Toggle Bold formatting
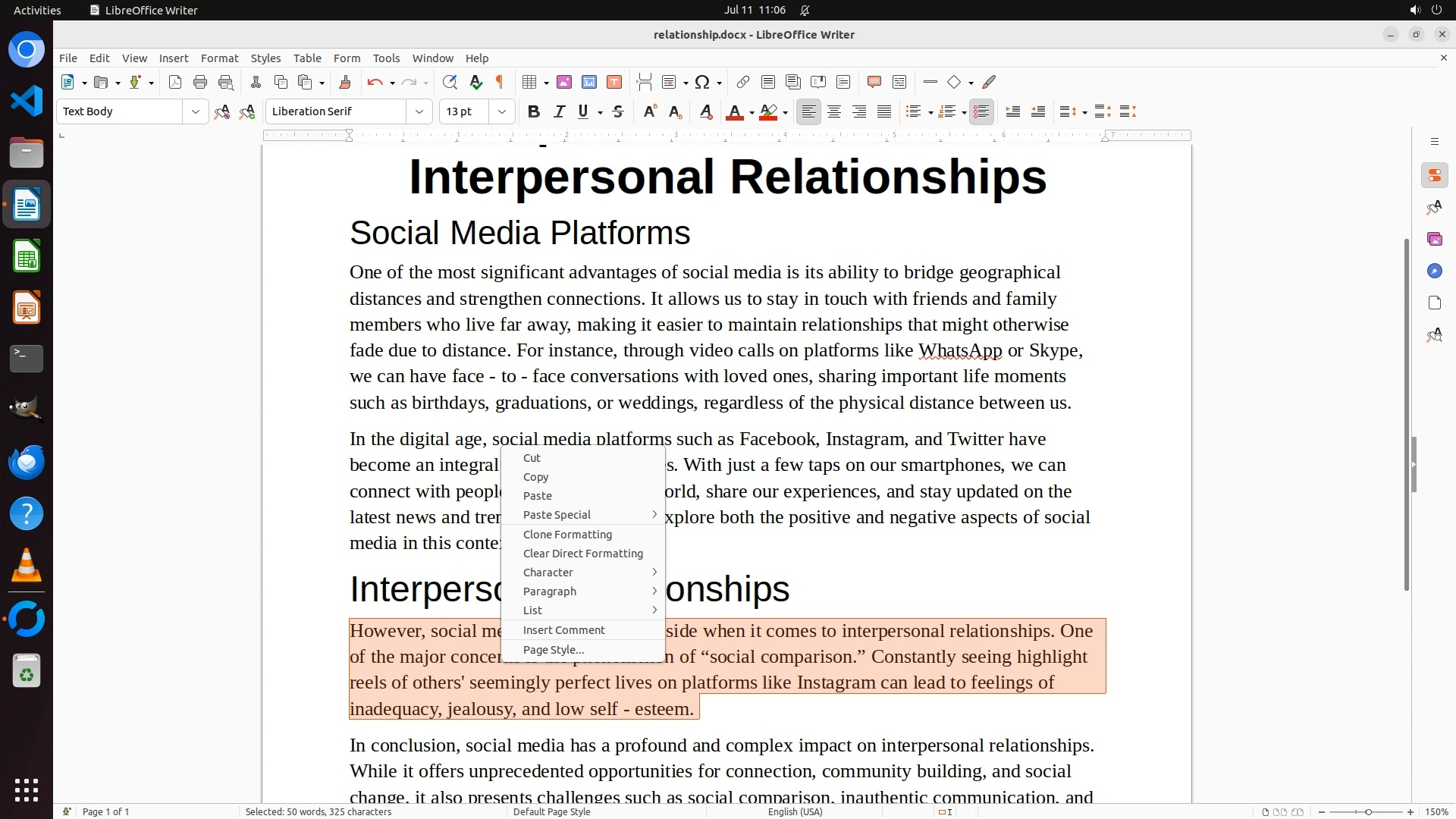 (x=534, y=111)
